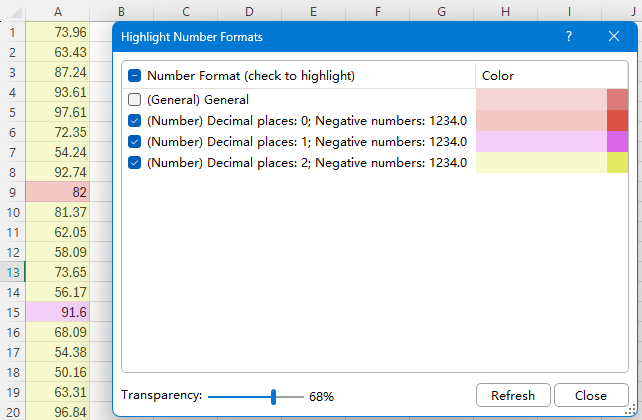Select cell A15 containing 91.6
The height and width of the screenshot is (420, 642).
coord(57,312)
